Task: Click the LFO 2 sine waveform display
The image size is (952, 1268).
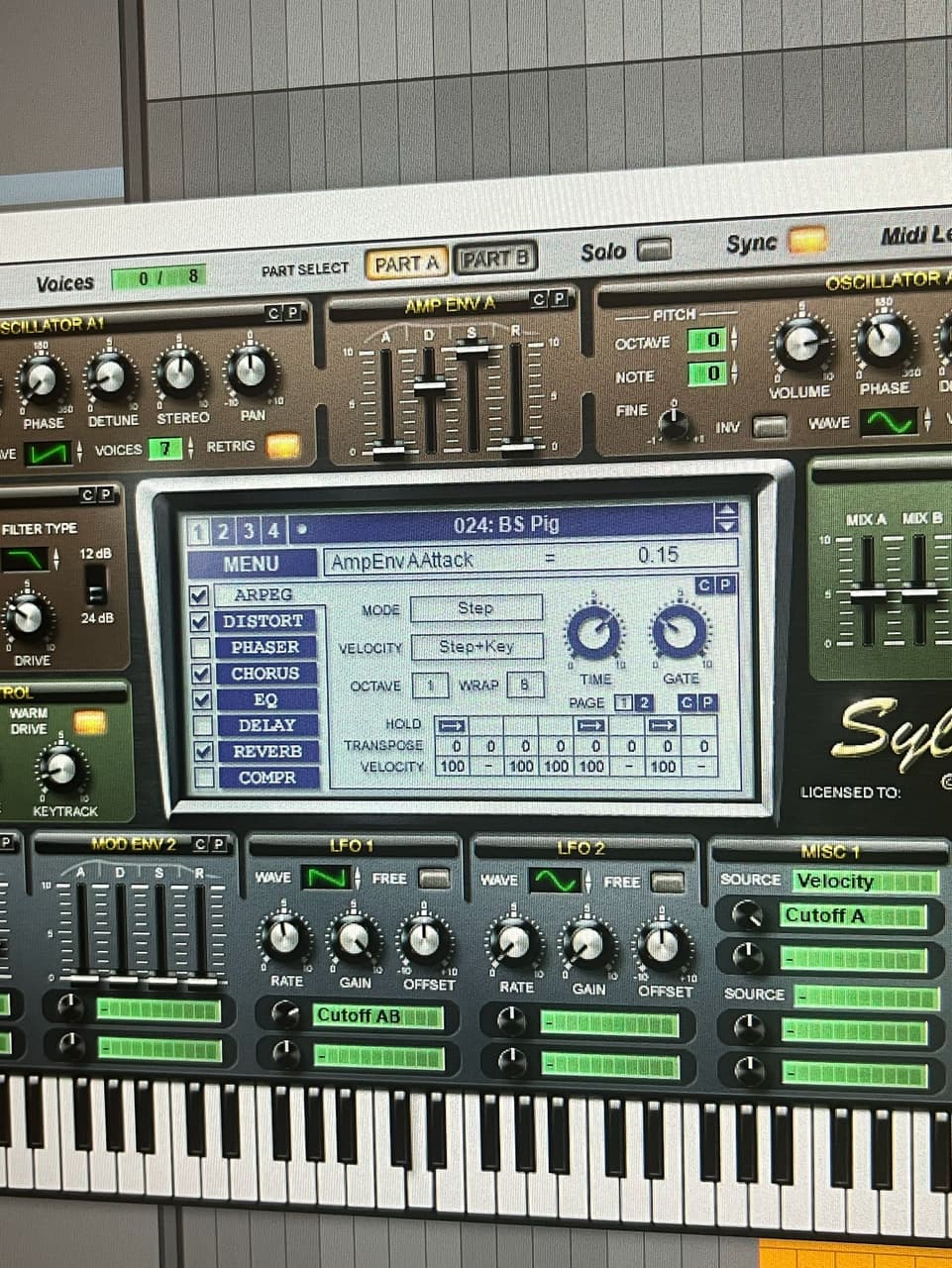Action: (555, 880)
